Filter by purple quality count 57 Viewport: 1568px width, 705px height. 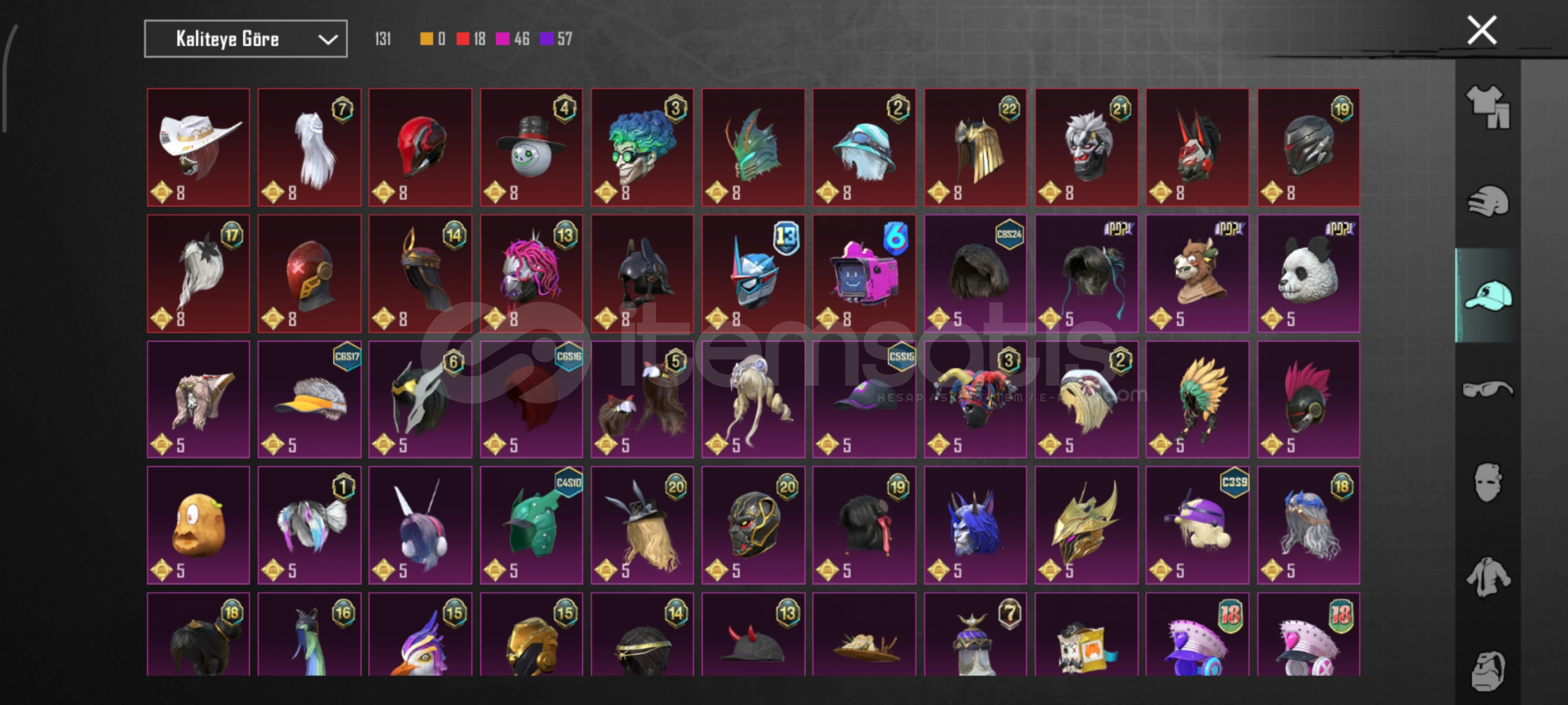pyautogui.click(x=556, y=39)
